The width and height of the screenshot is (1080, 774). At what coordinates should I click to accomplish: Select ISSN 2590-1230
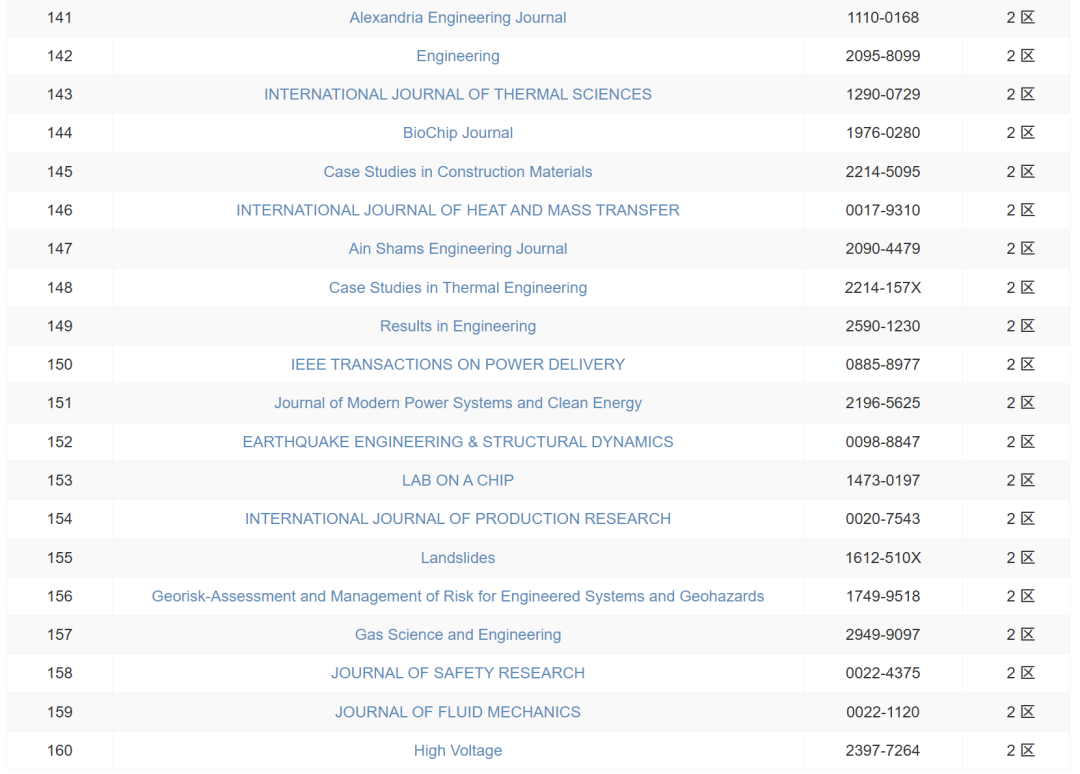[882, 326]
